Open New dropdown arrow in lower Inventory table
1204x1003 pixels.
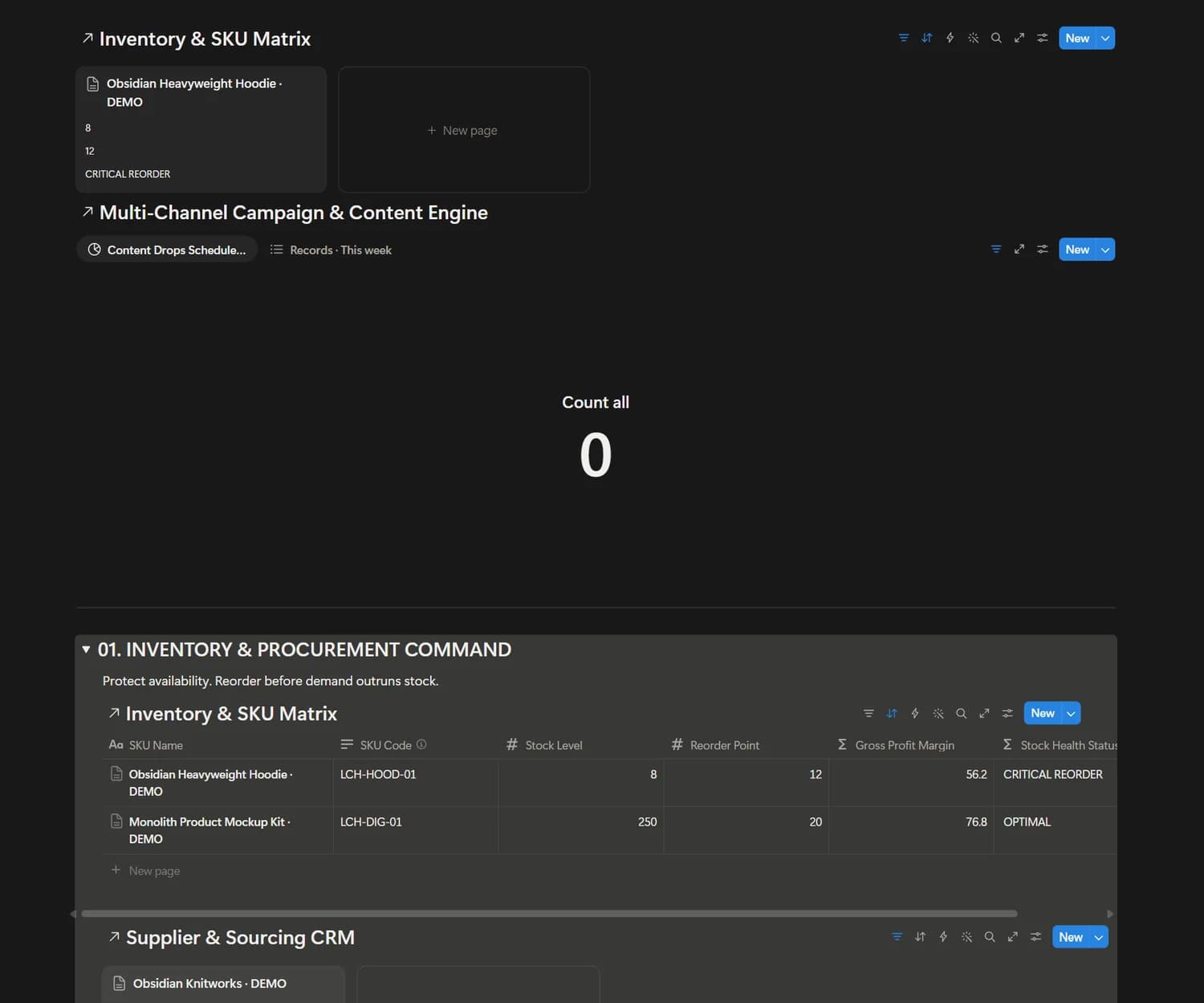pyautogui.click(x=1071, y=713)
